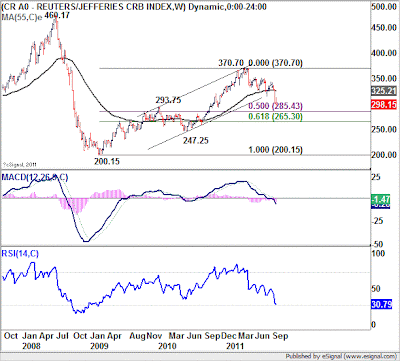This screenshot has height=361, width=400.
Task: Click the 2010 year label on time axis
Action: pos(167,346)
